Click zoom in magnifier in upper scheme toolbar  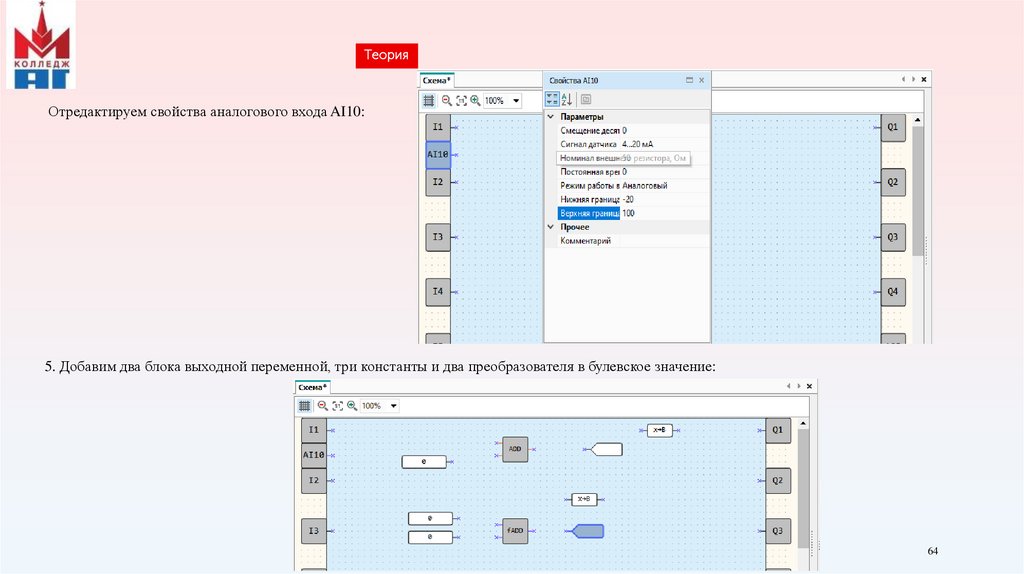(475, 101)
